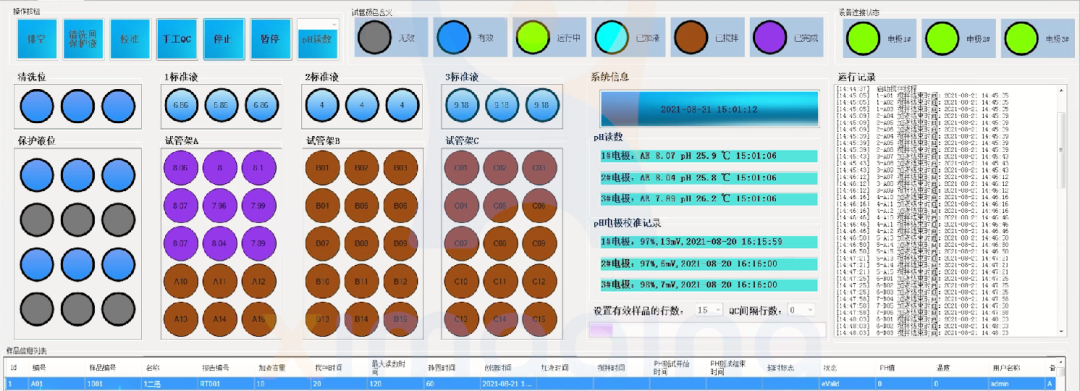The height and width of the screenshot is (391, 1080).
Task: Open the 设置有效样品的行数 dropdown showing 15
Action: (709, 310)
